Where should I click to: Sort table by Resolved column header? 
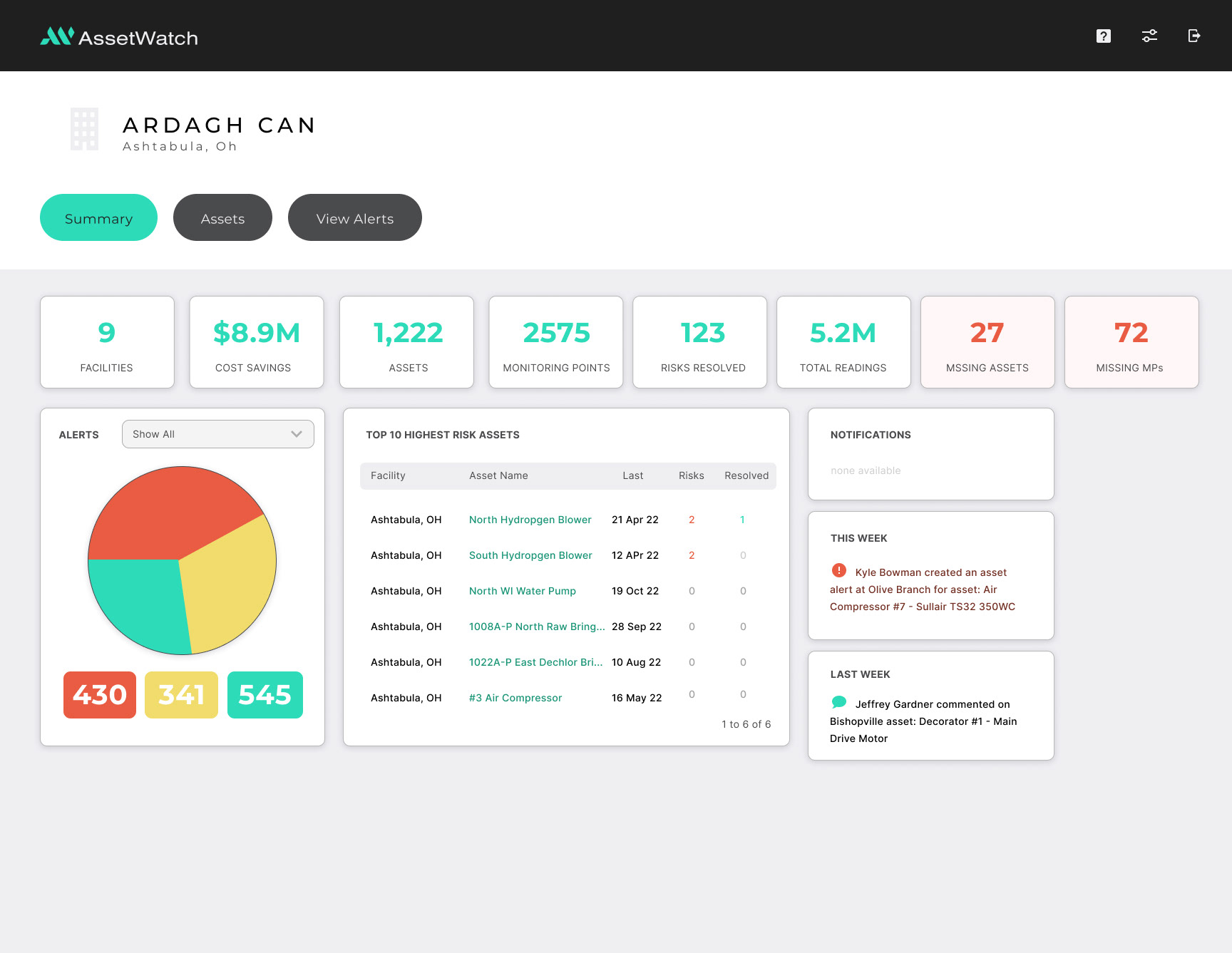[x=746, y=475]
